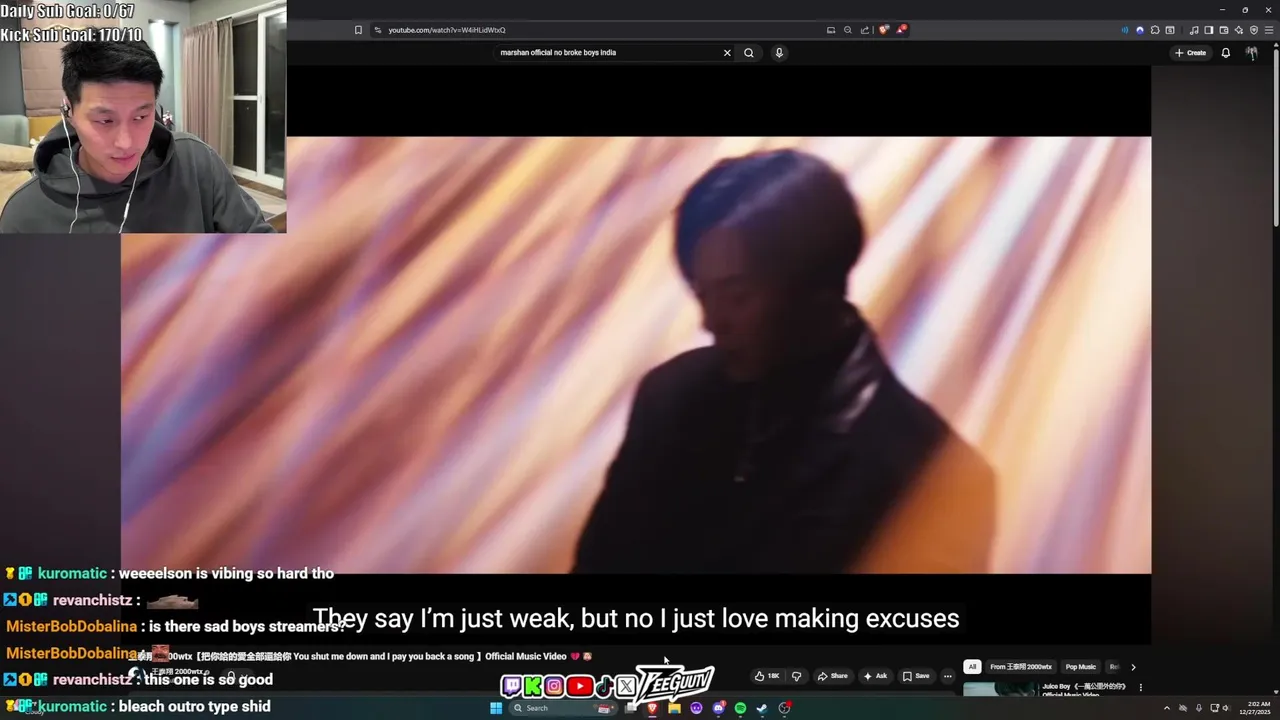This screenshot has height=720, width=1280.
Task: Open OBS Studio in the taskbar
Action: (785, 708)
